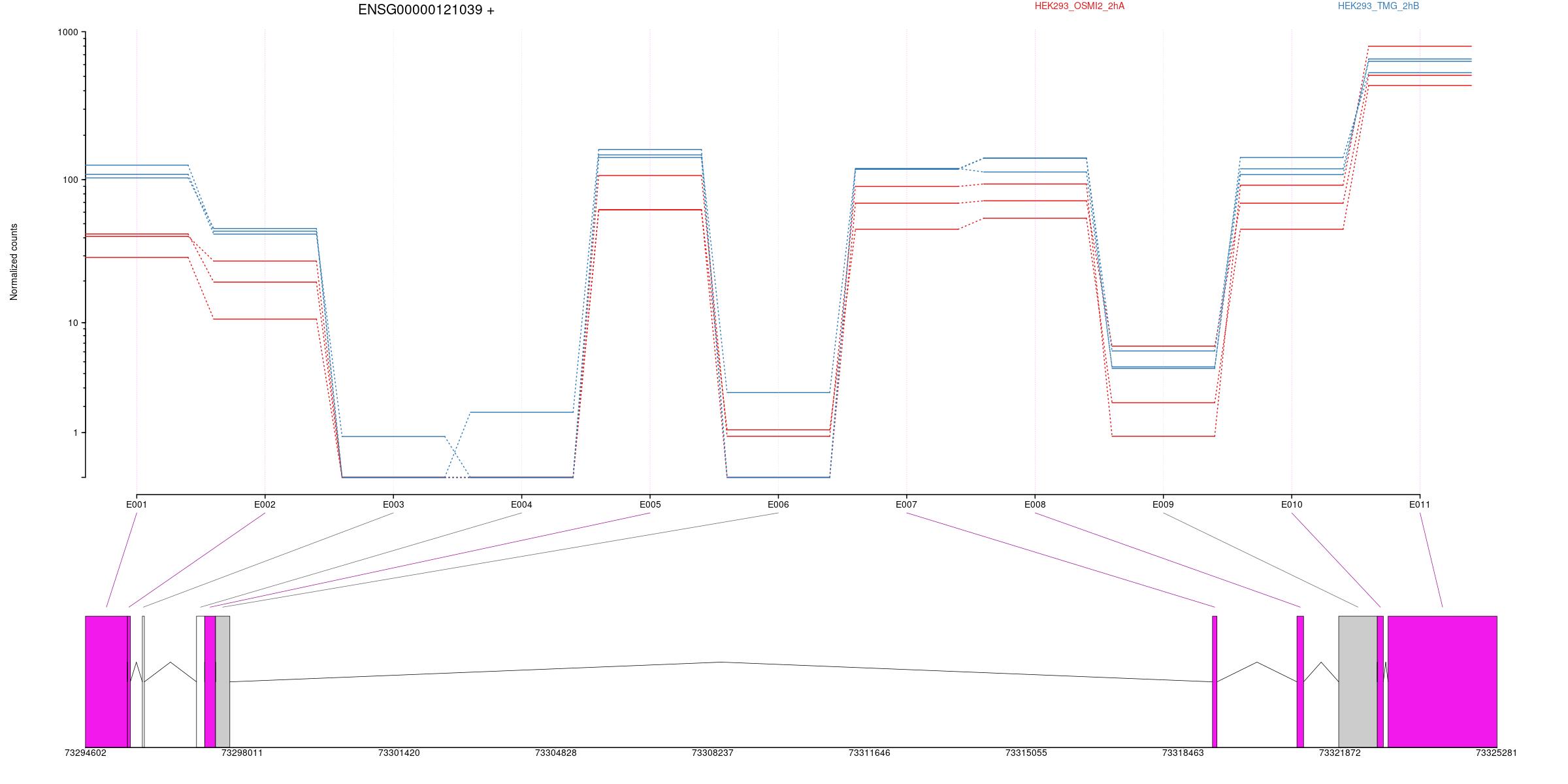
Task: Click the large magenta first exon block
Action: point(106,681)
